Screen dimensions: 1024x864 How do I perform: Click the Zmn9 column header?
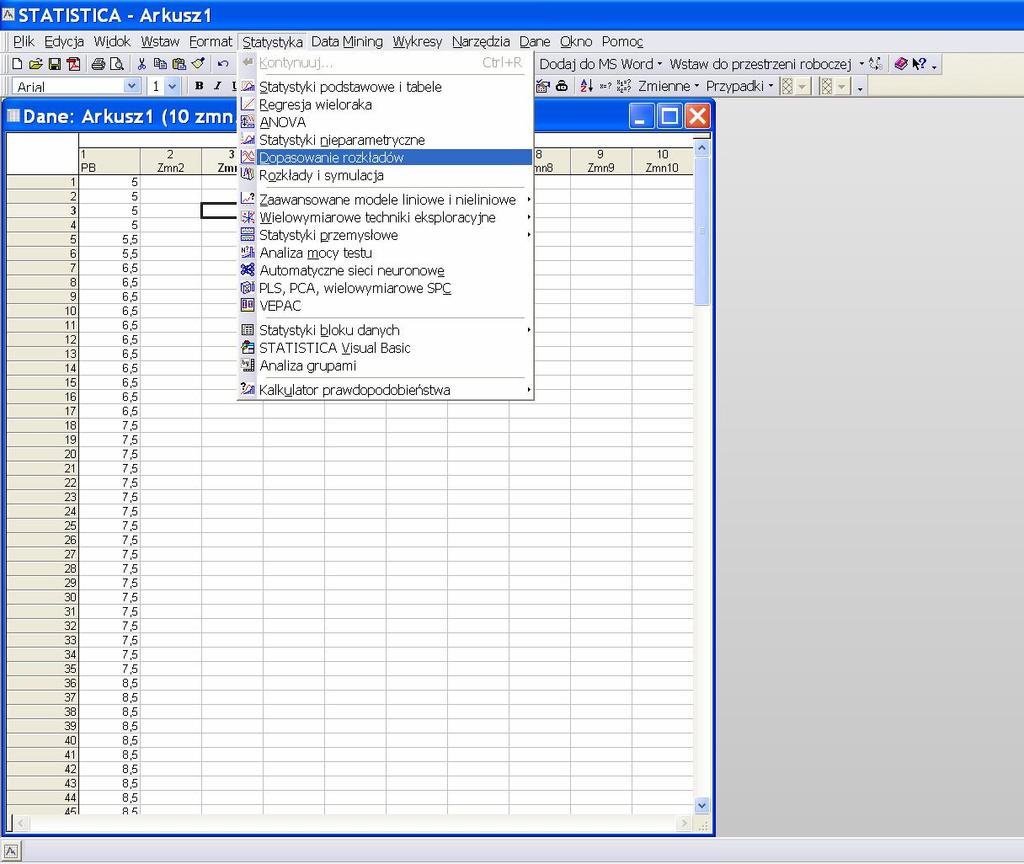click(x=601, y=161)
